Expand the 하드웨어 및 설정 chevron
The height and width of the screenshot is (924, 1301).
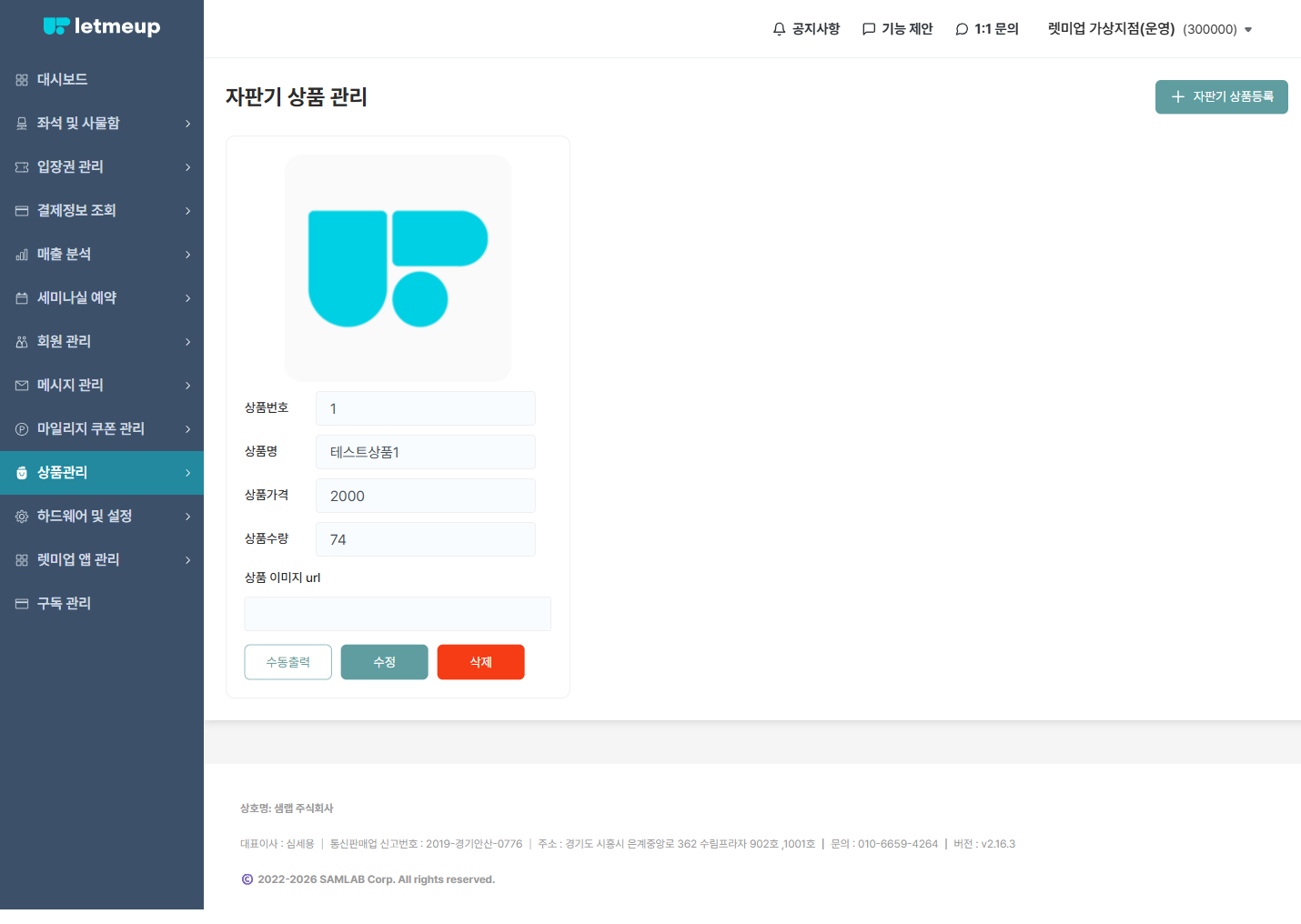[x=188, y=517]
